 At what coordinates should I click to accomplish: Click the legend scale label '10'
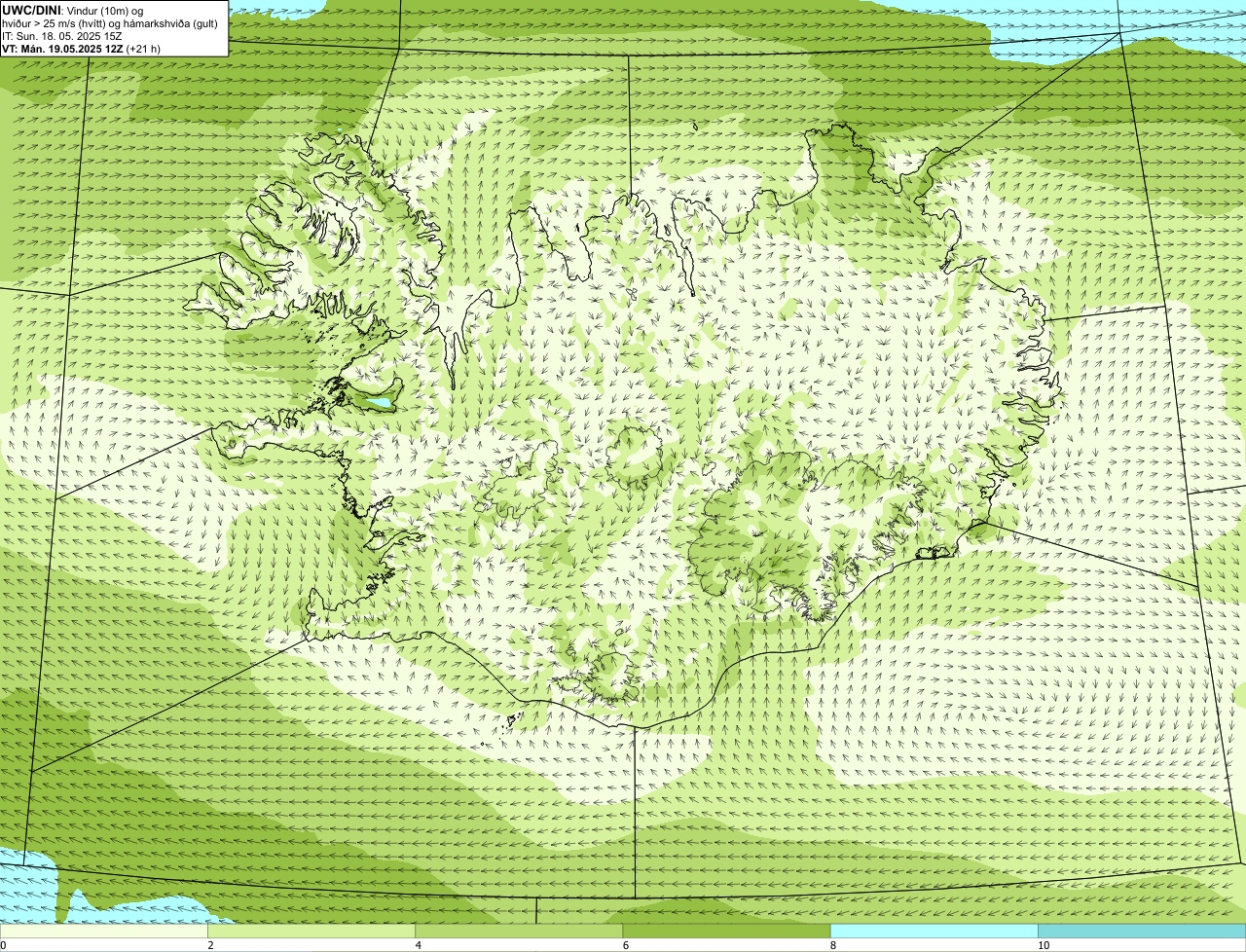[x=1044, y=945]
